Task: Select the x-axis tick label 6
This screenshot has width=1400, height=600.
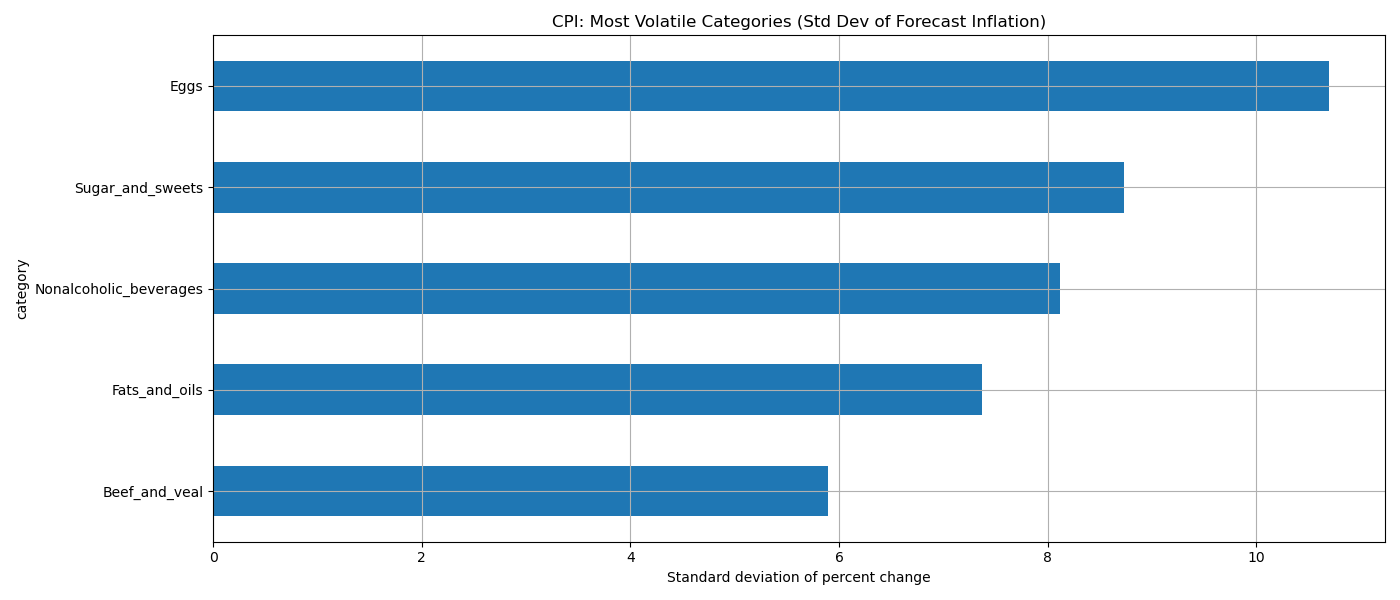Action: point(839,558)
